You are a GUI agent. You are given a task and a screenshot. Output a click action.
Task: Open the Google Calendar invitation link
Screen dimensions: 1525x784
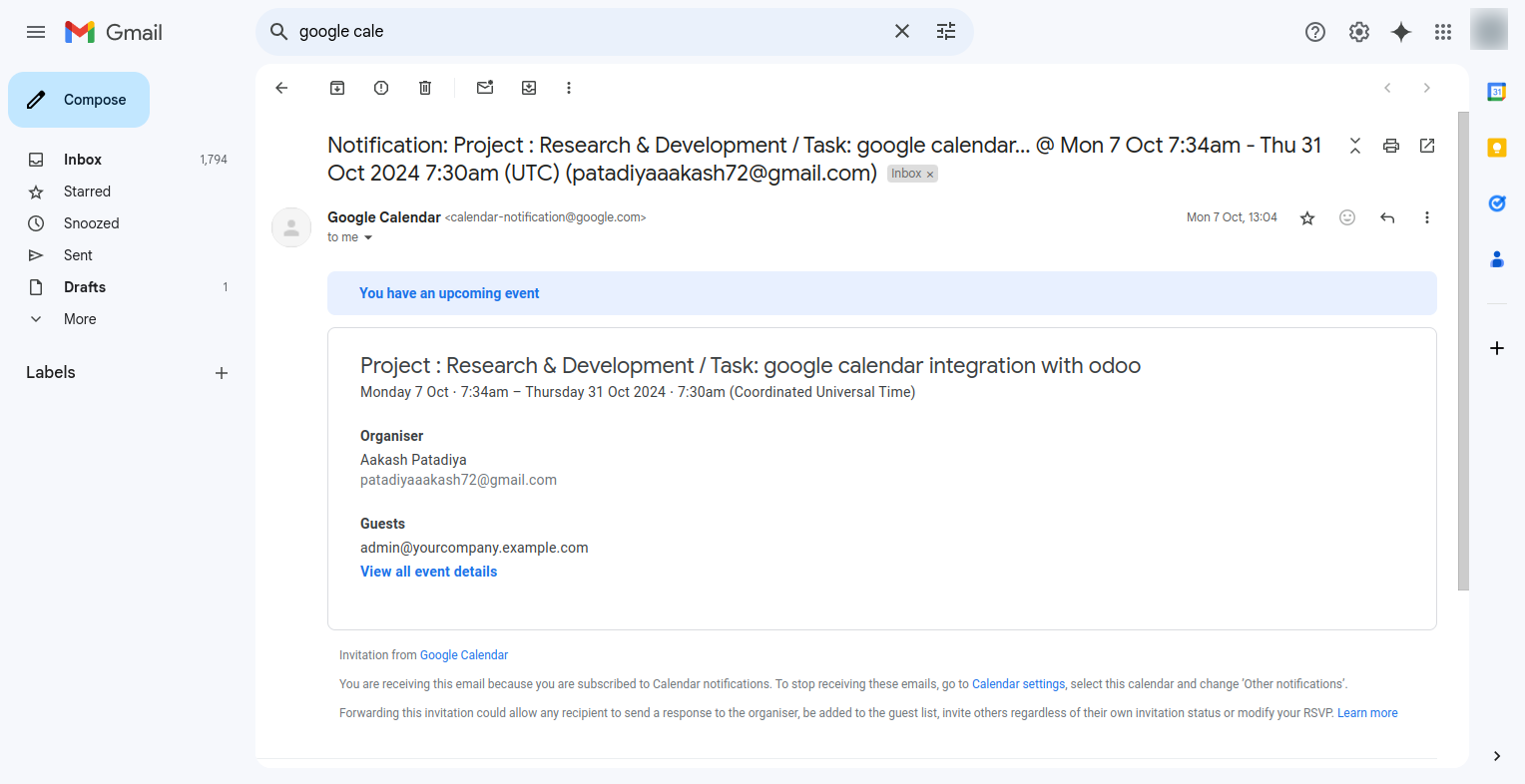[x=464, y=655]
